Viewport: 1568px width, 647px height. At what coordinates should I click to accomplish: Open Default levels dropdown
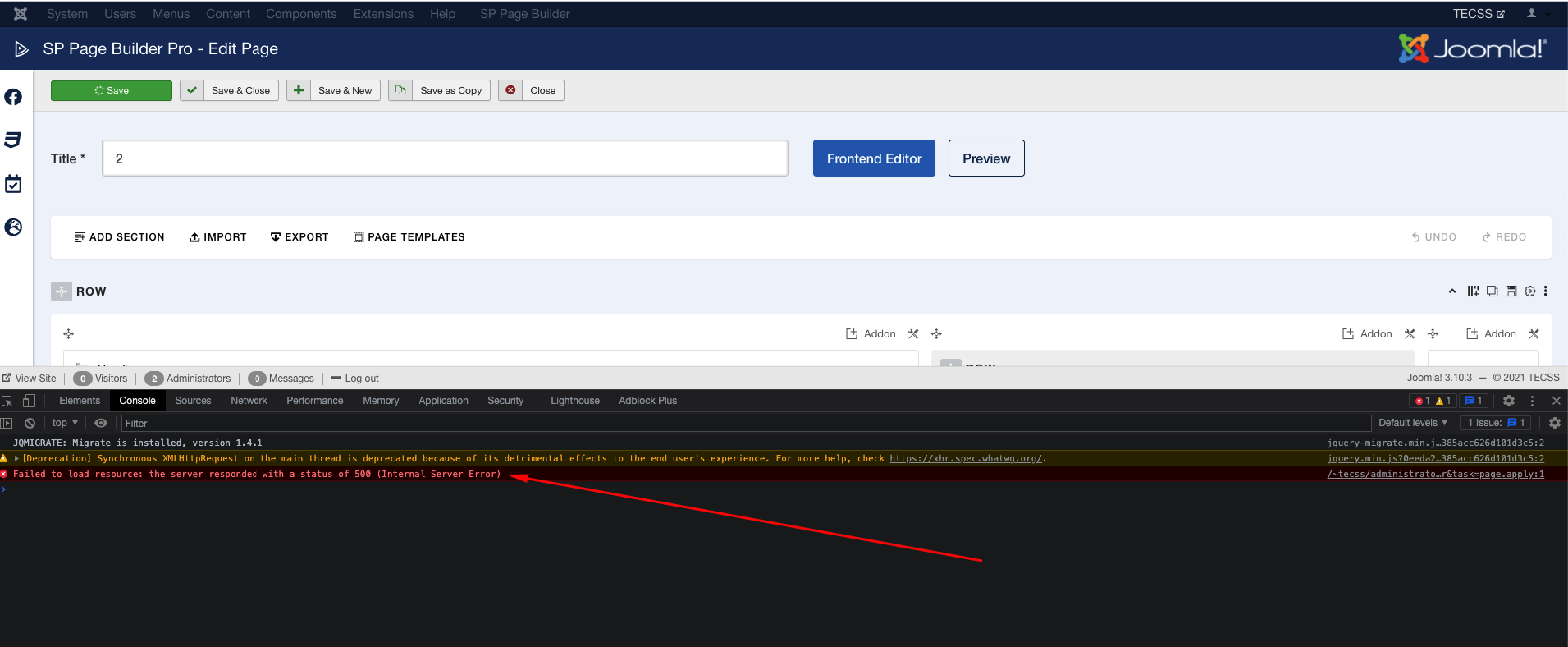[x=1412, y=423]
